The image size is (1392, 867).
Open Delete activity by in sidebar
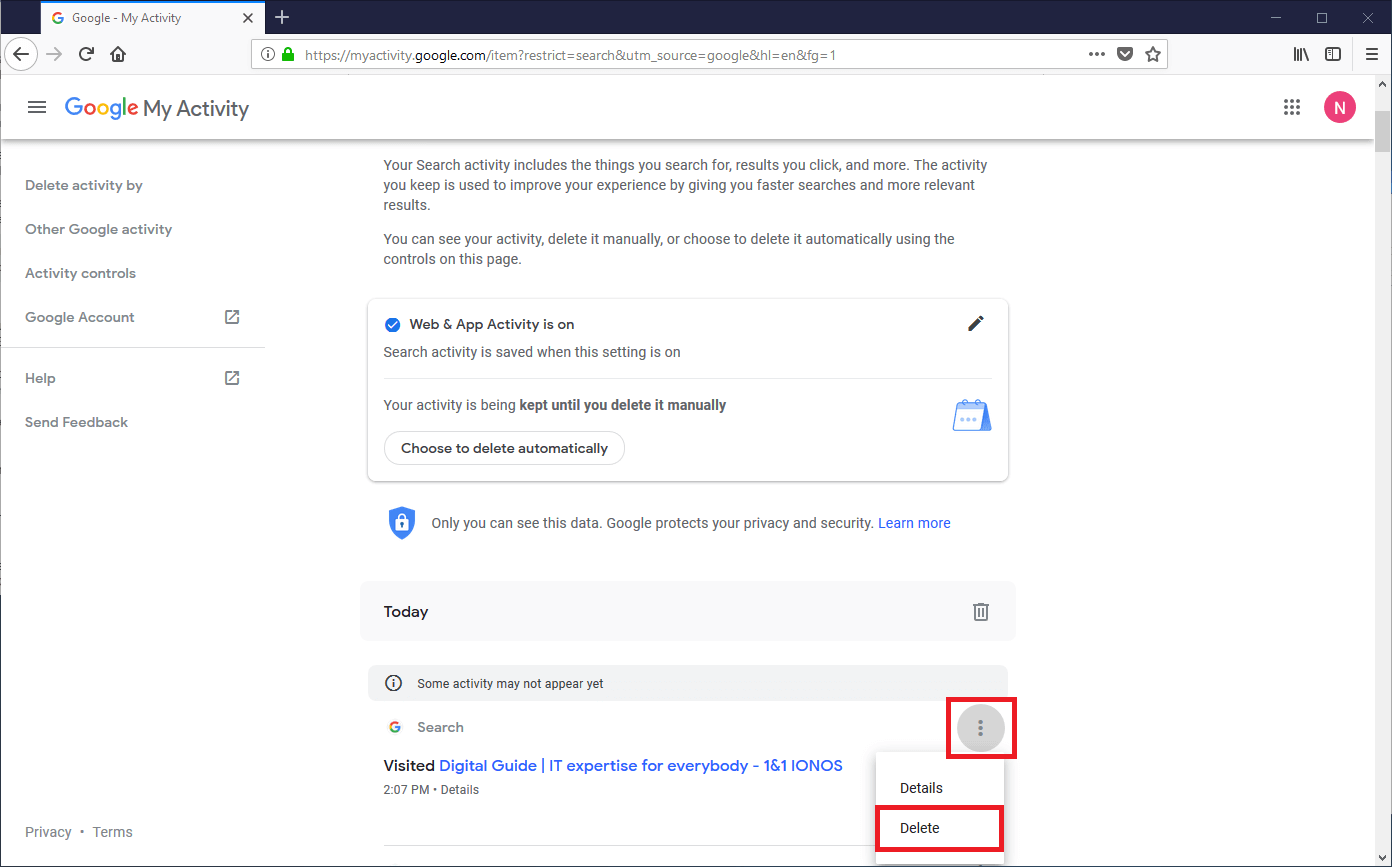tap(84, 185)
